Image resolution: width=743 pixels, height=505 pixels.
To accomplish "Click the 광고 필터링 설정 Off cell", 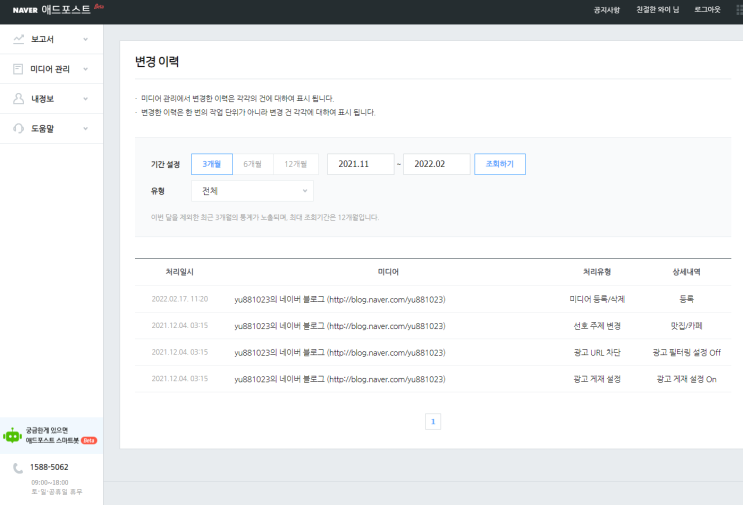I will click(x=687, y=352).
